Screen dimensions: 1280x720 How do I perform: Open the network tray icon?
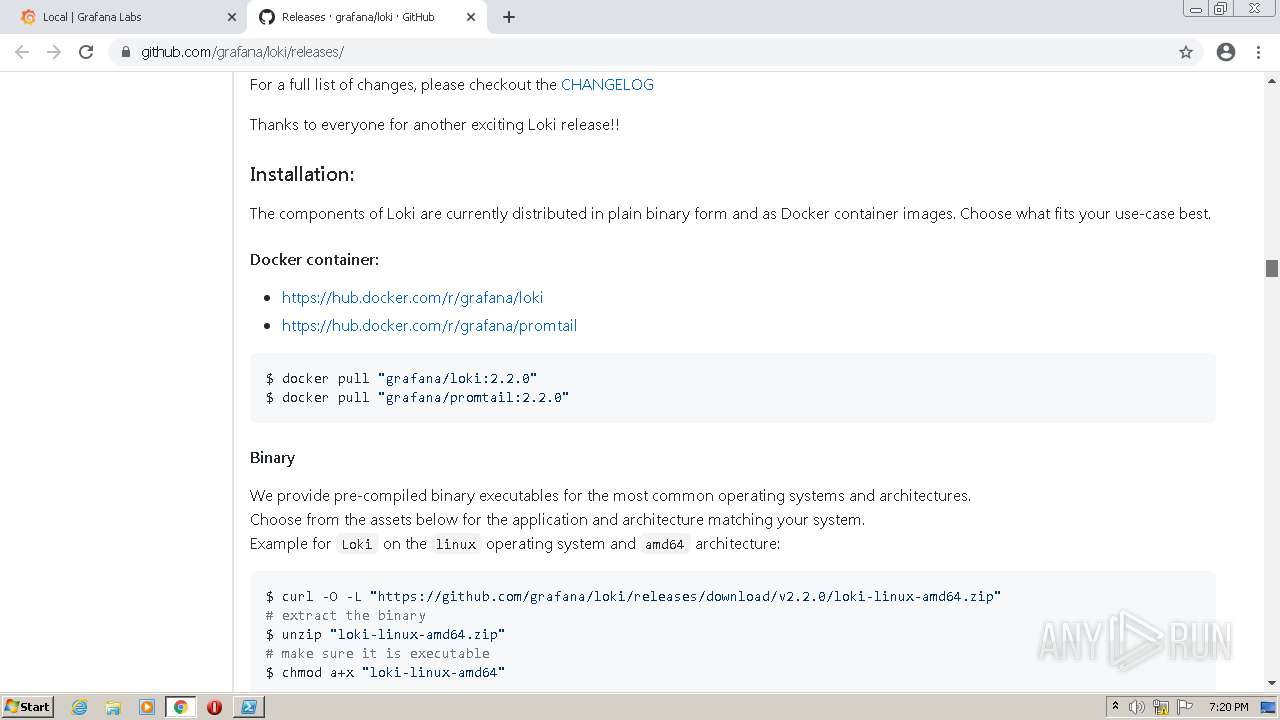point(1161,707)
